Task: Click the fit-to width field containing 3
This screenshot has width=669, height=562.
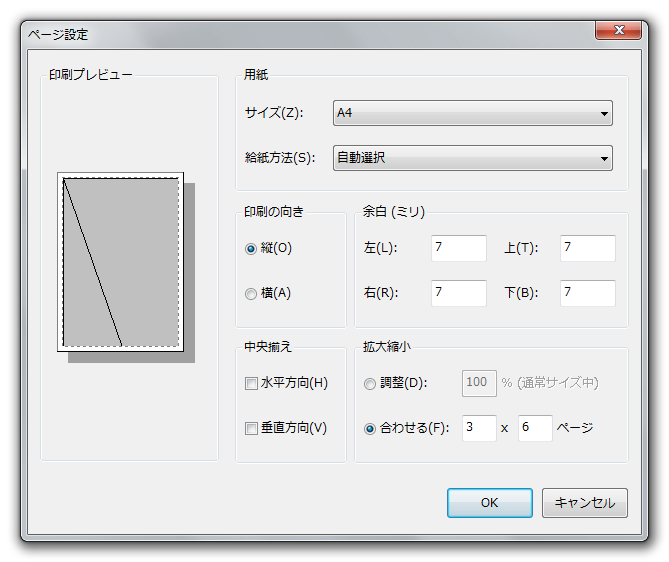Action: pos(479,428)
